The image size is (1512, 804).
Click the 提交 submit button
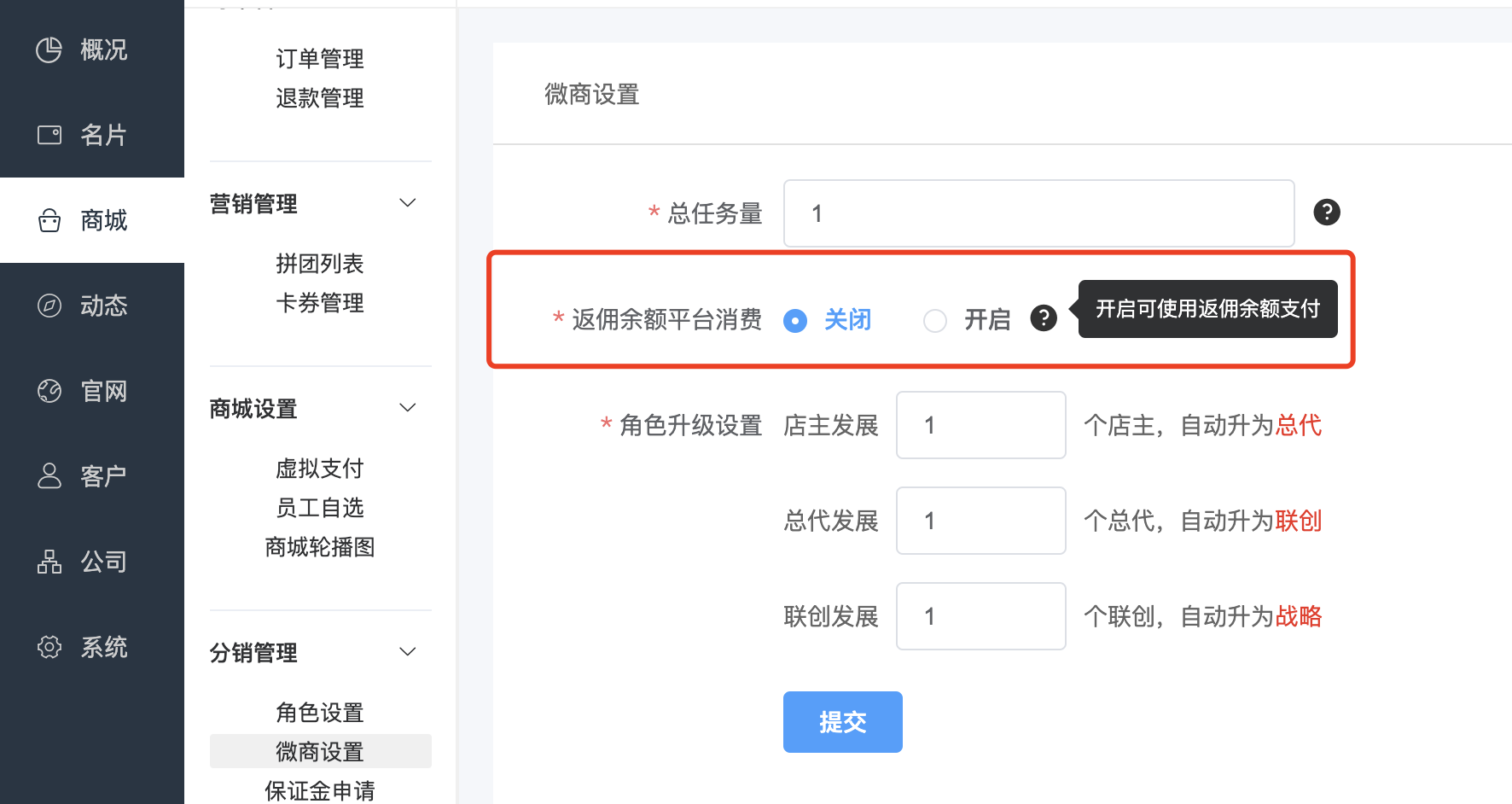point(843,722)
